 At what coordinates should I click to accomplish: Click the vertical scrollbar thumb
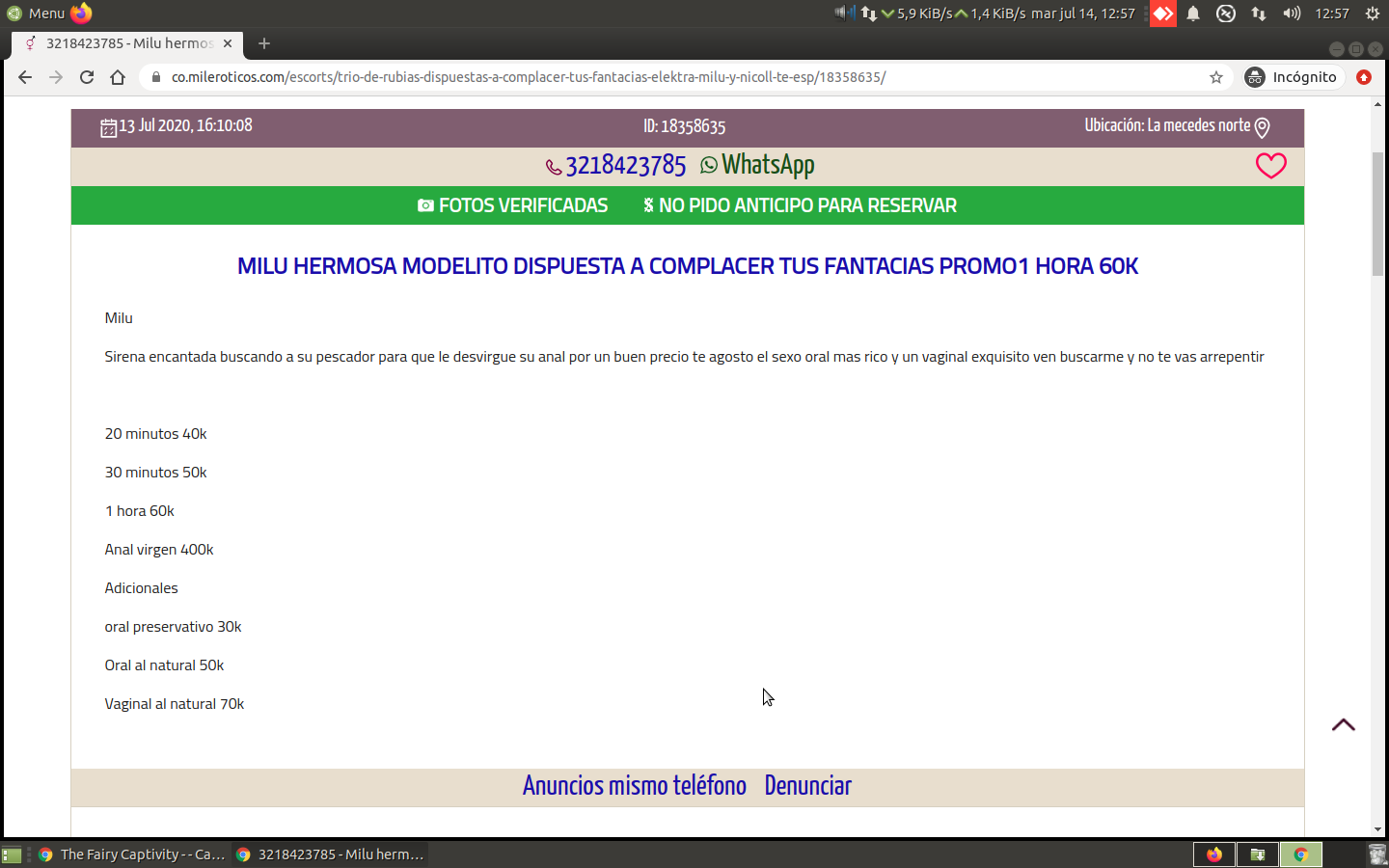tap(1377, 212)
